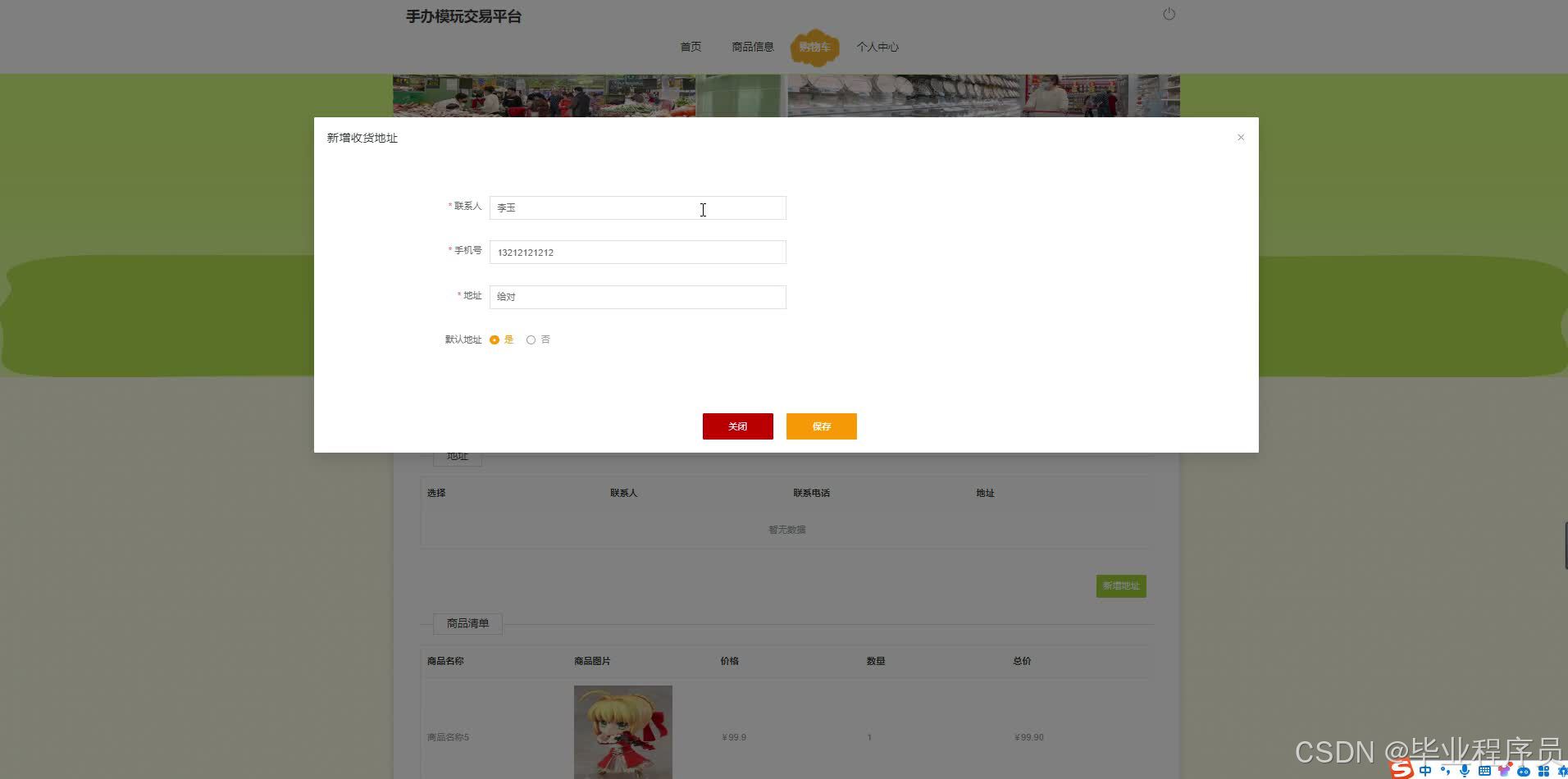1568x779 pixels.
Task: Go to 商品信息 in the navigation bar
Action: point(752,47)
